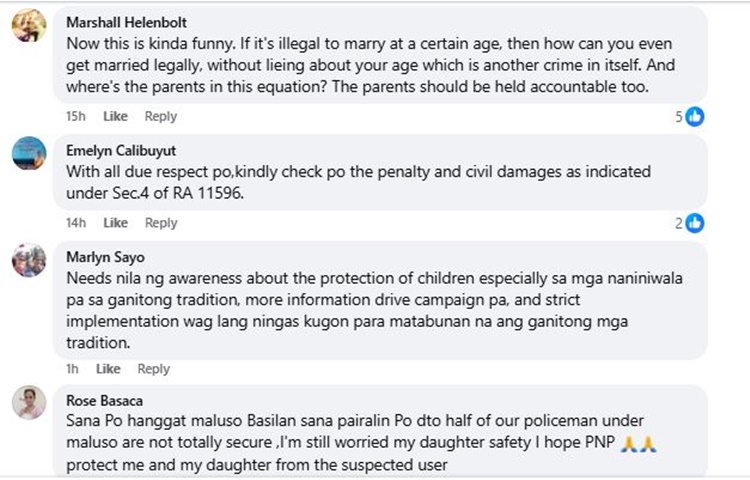Click the 15h timestamp on Marshall's comment
Screen dimensions: 750x480
(x=75, y=116)
